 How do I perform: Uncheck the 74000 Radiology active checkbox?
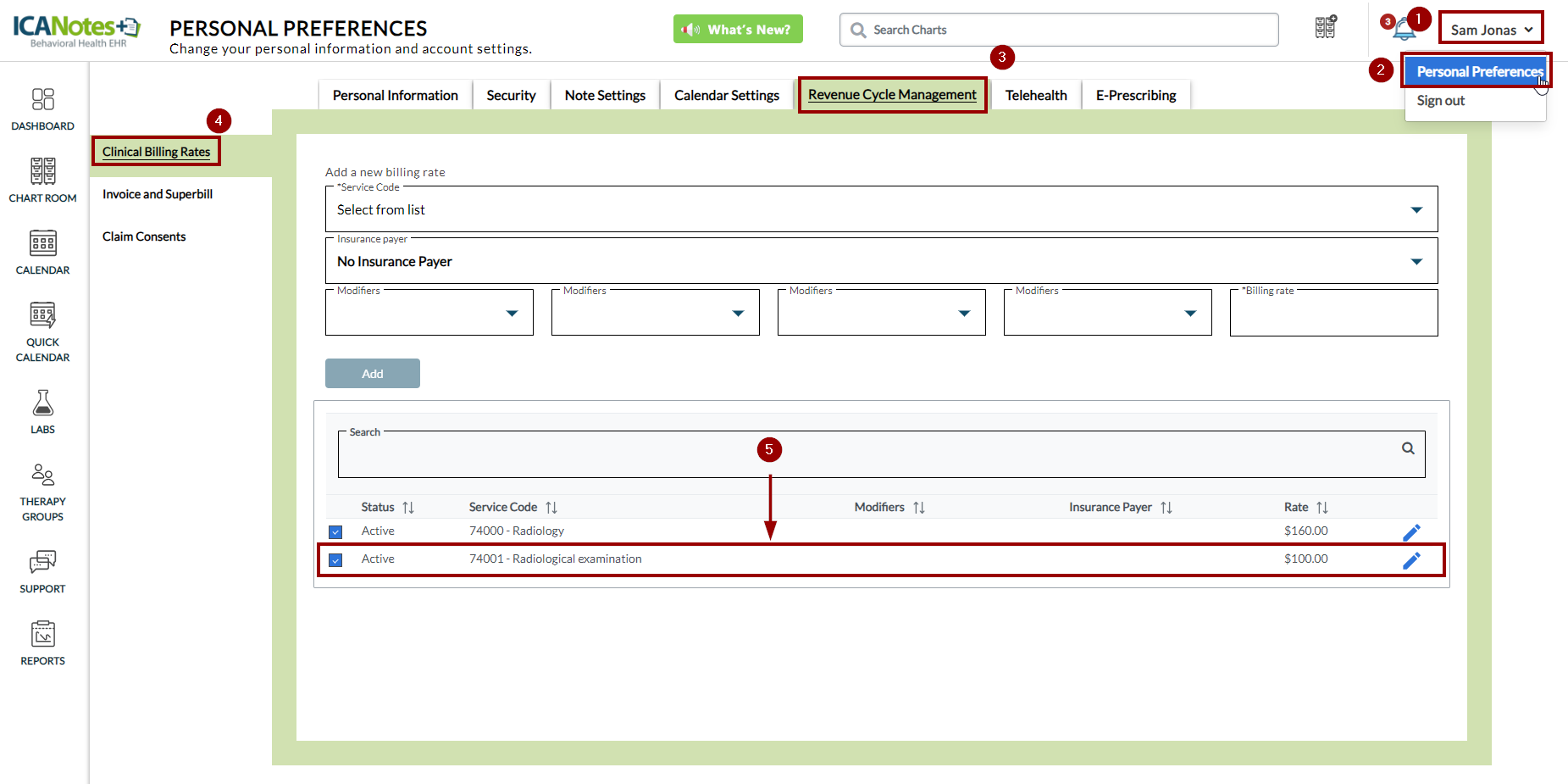click(x=335, y=532)
